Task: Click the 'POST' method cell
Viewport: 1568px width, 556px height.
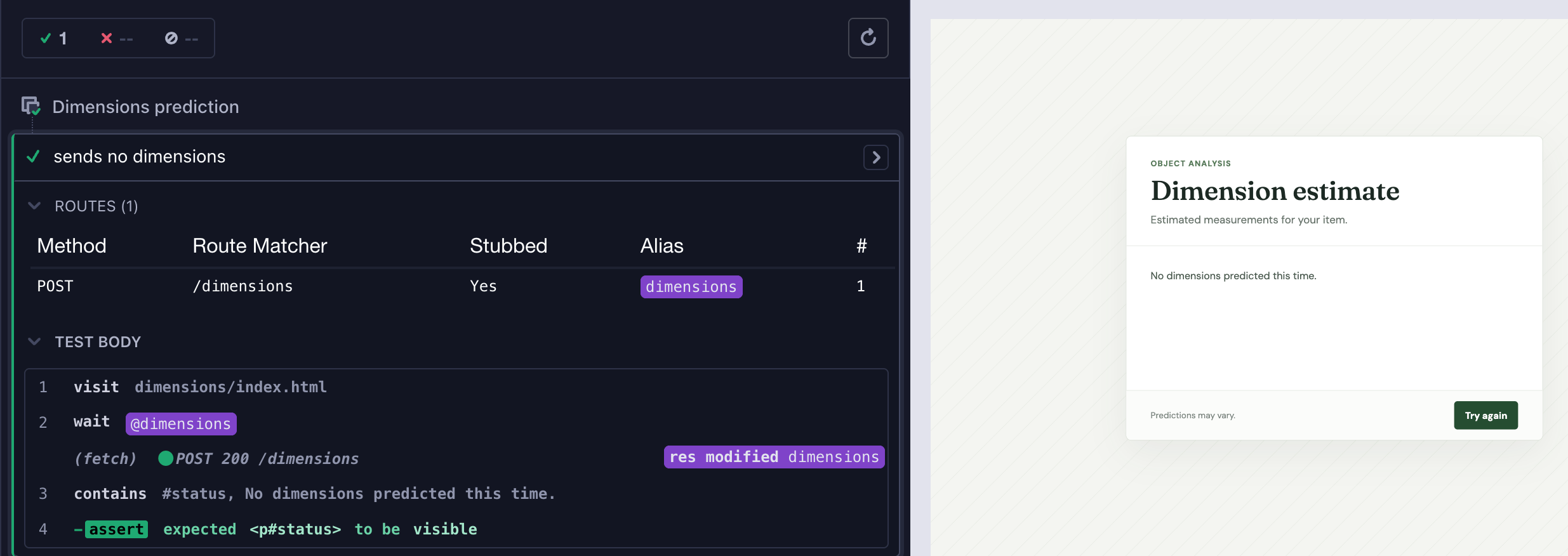Action: 55,286
